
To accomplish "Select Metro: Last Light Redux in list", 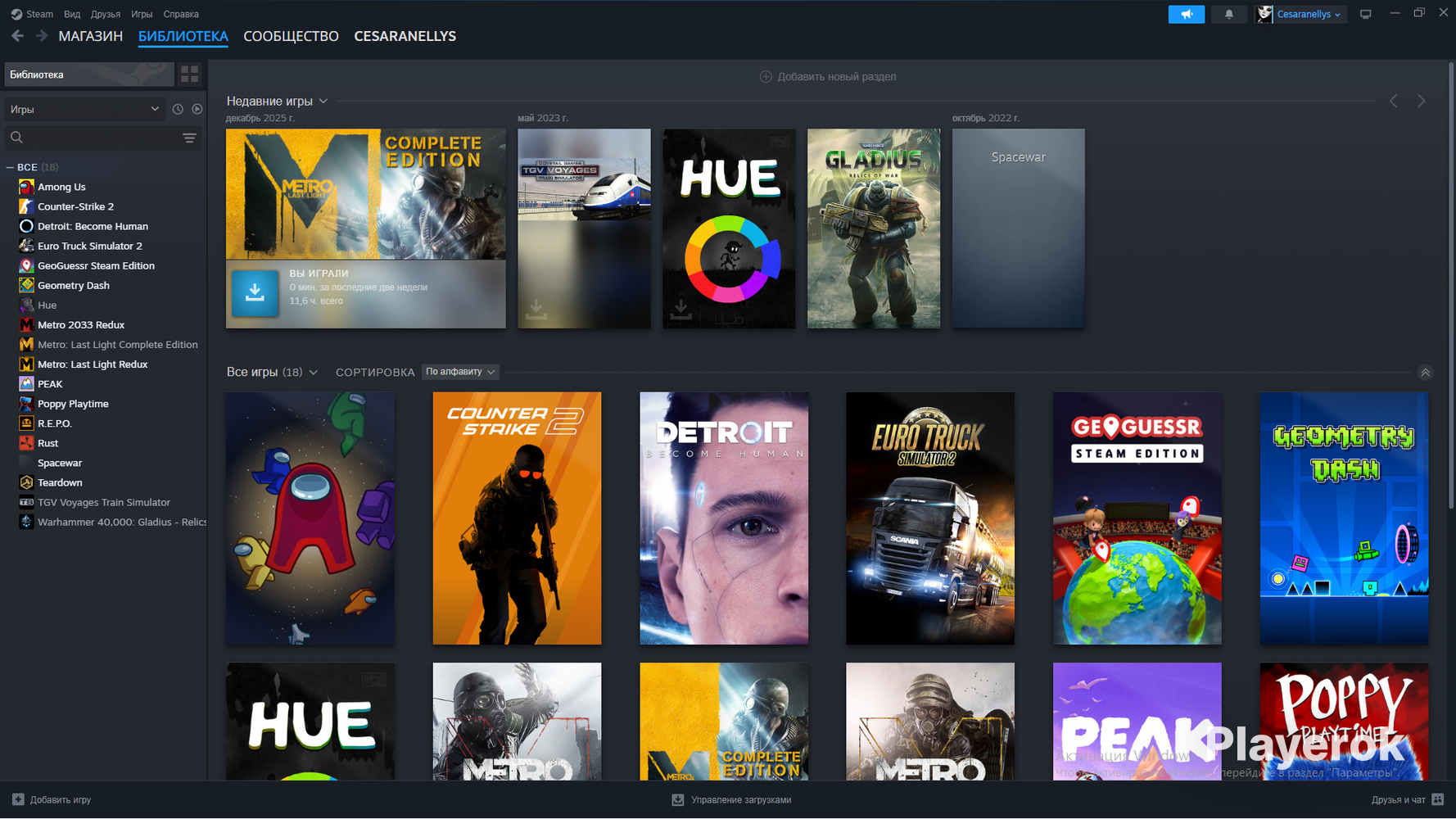I will tap(93, 364).
